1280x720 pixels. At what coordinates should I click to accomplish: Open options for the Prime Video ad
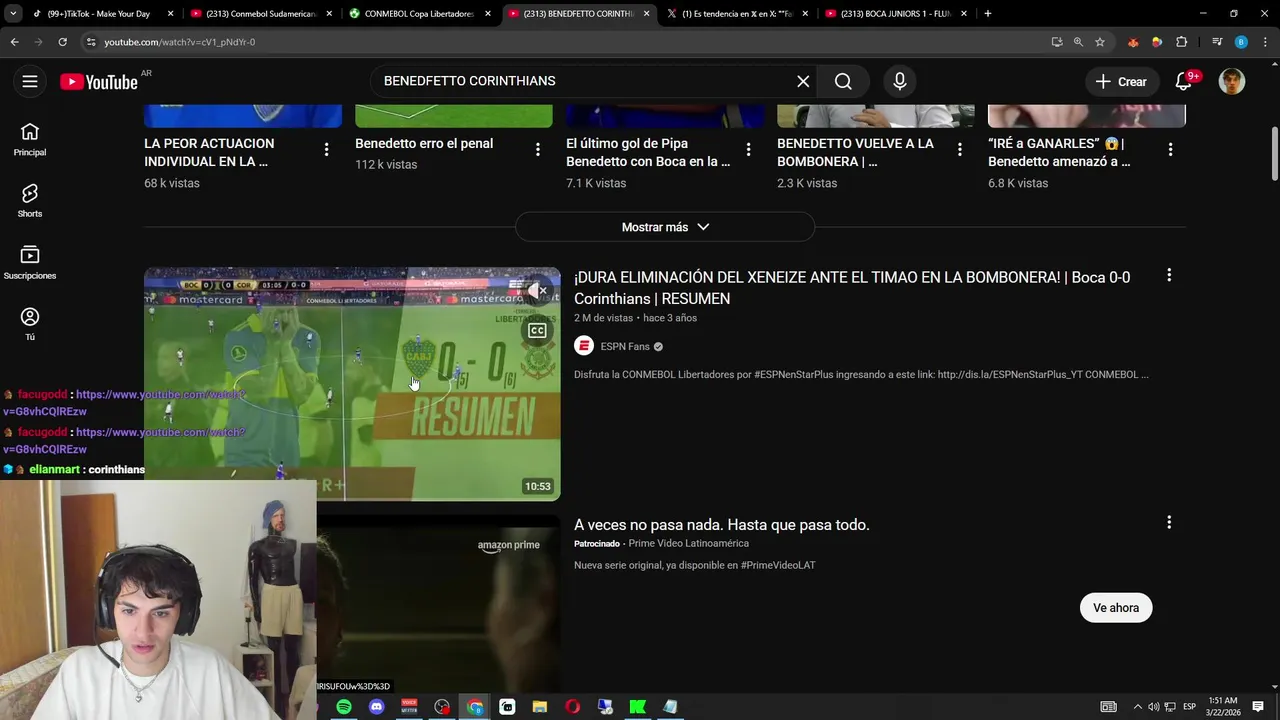point(1169,522)
